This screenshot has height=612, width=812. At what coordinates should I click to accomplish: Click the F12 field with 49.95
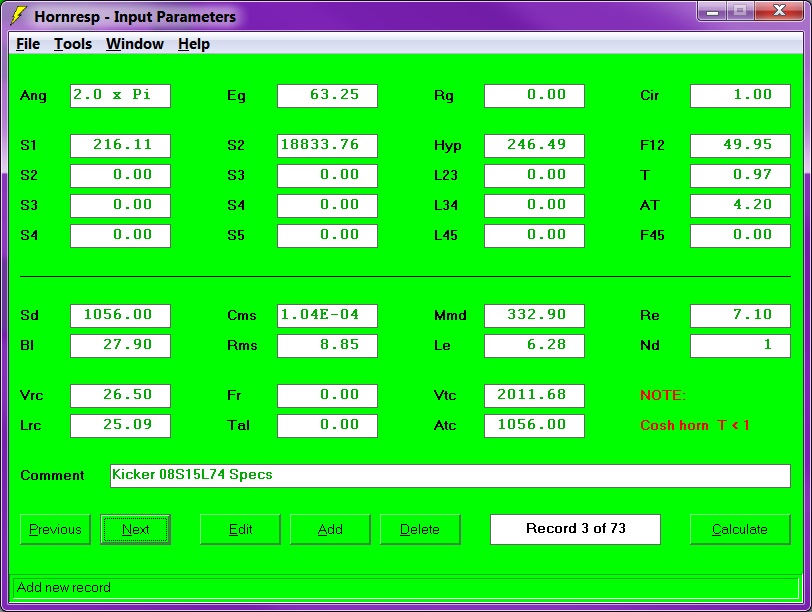click(741, 145)
